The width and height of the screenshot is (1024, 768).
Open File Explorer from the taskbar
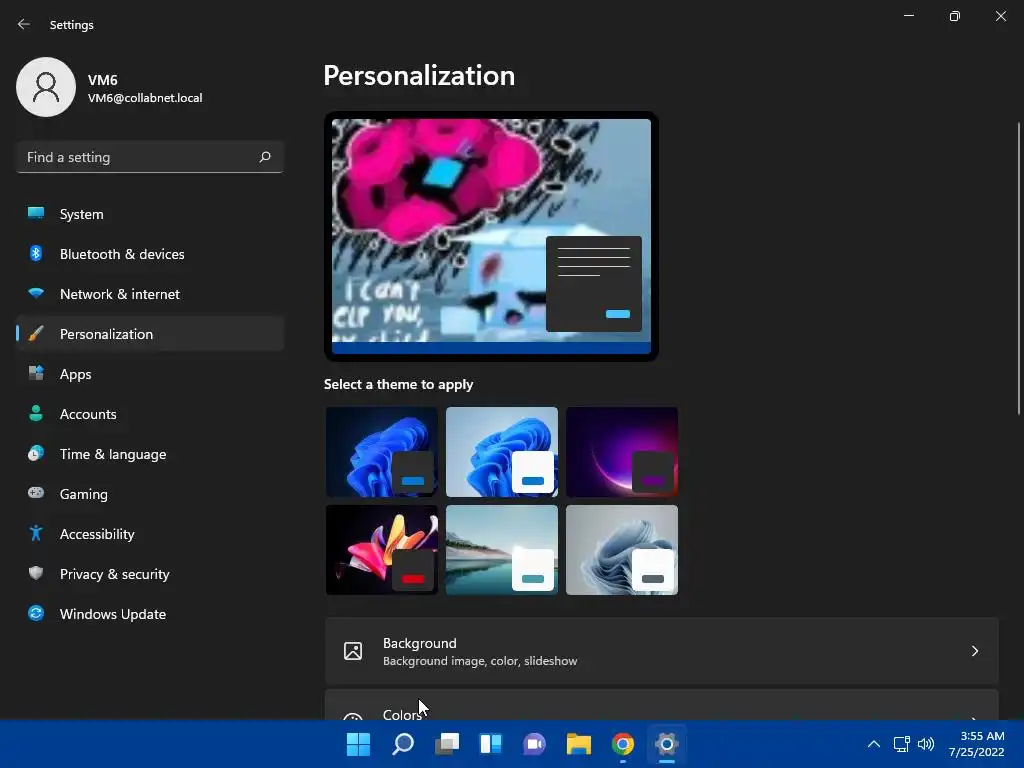point(579,744)
